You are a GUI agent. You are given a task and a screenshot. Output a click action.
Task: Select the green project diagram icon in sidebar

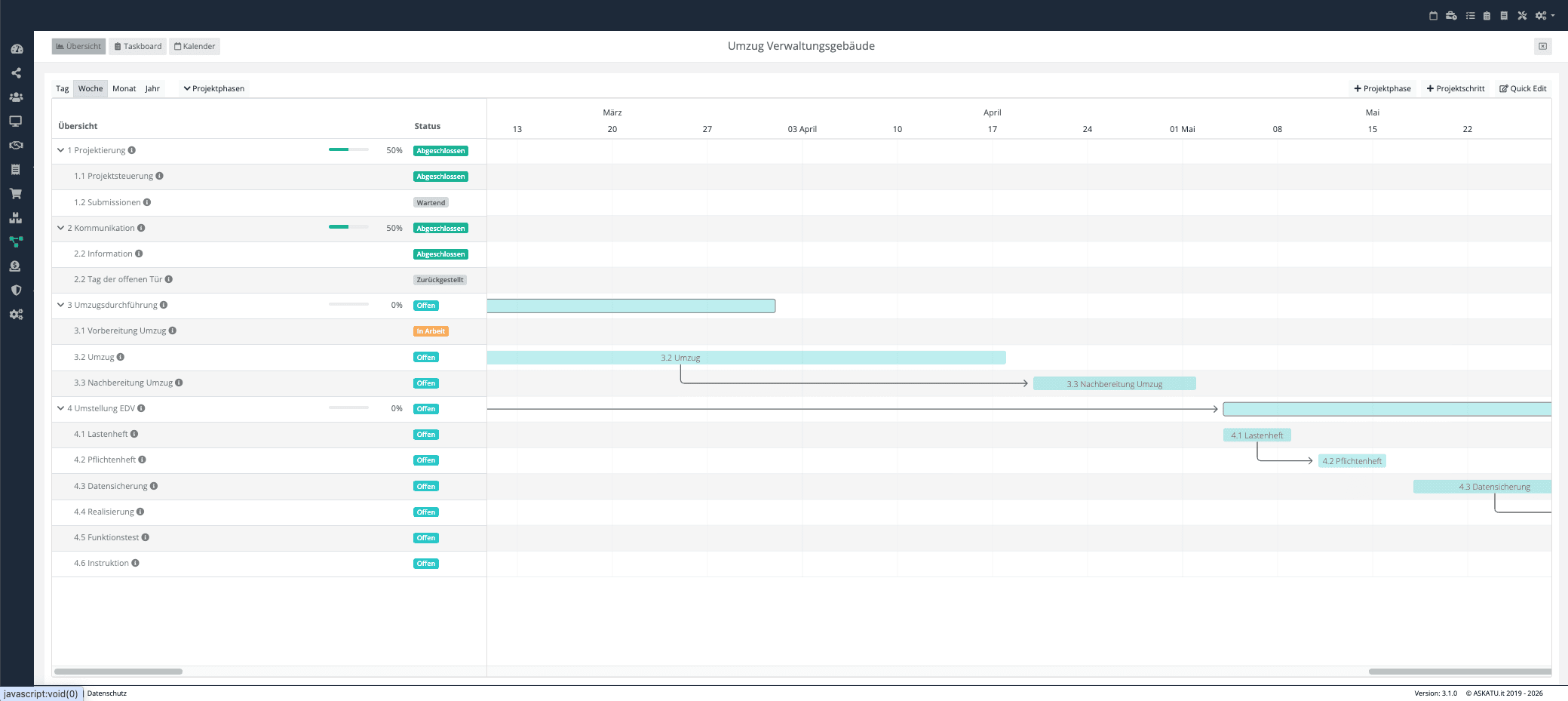click(16, 242)
